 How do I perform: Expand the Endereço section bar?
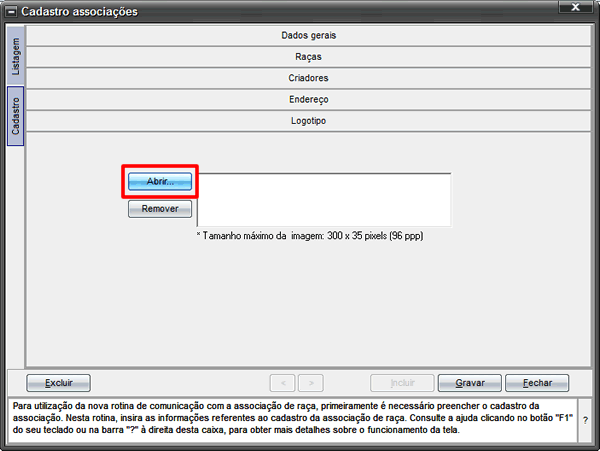pyautogui.click(x=308, y=100)
